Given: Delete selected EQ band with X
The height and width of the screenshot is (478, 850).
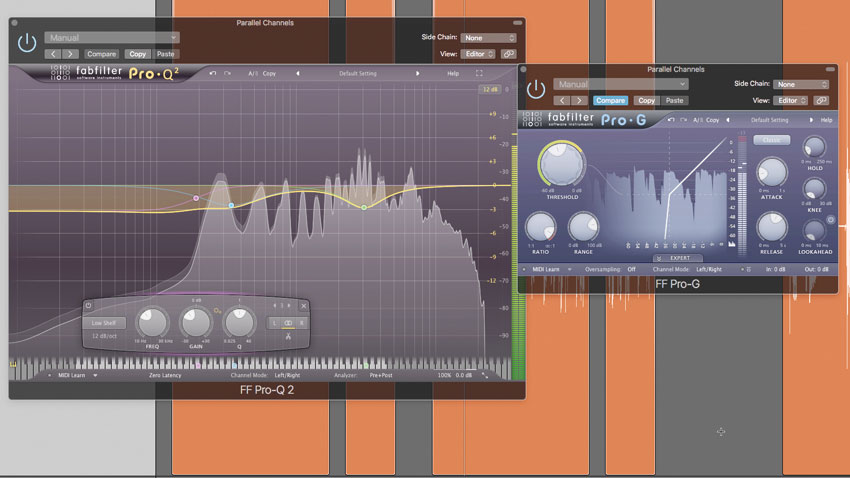Looking at the screenshot, I should 304,306.
